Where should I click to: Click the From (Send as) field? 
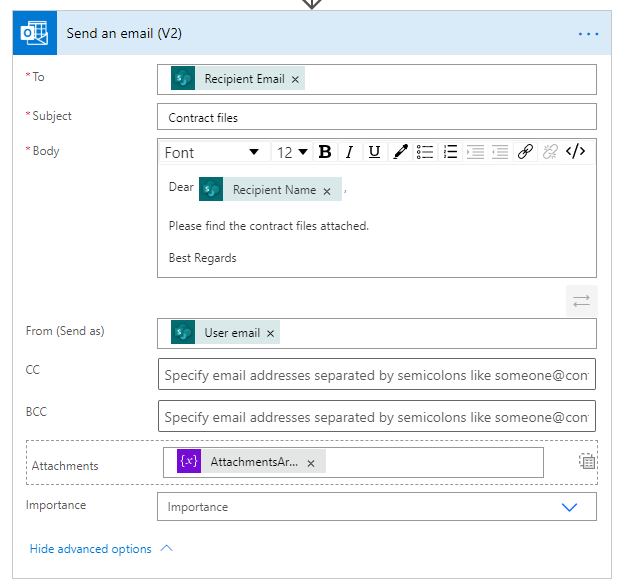[x=377, y=333]
